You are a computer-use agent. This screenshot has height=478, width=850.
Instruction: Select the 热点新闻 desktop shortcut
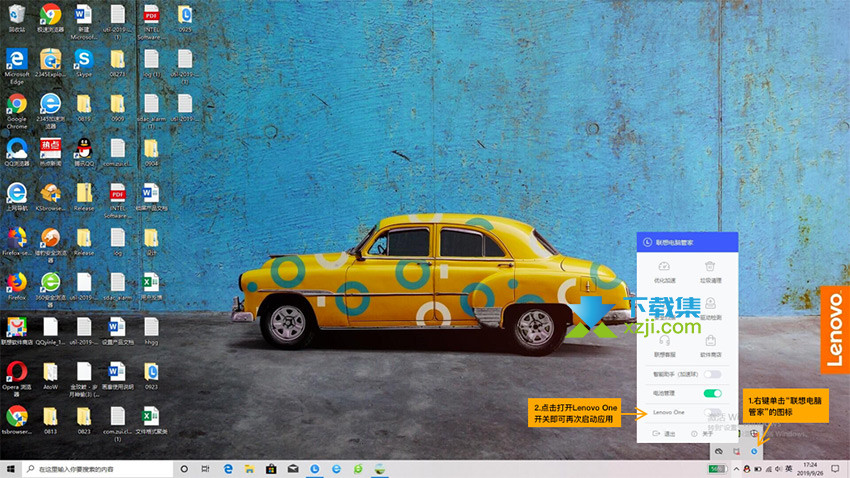pyautogui.click(x=50, y=152)
